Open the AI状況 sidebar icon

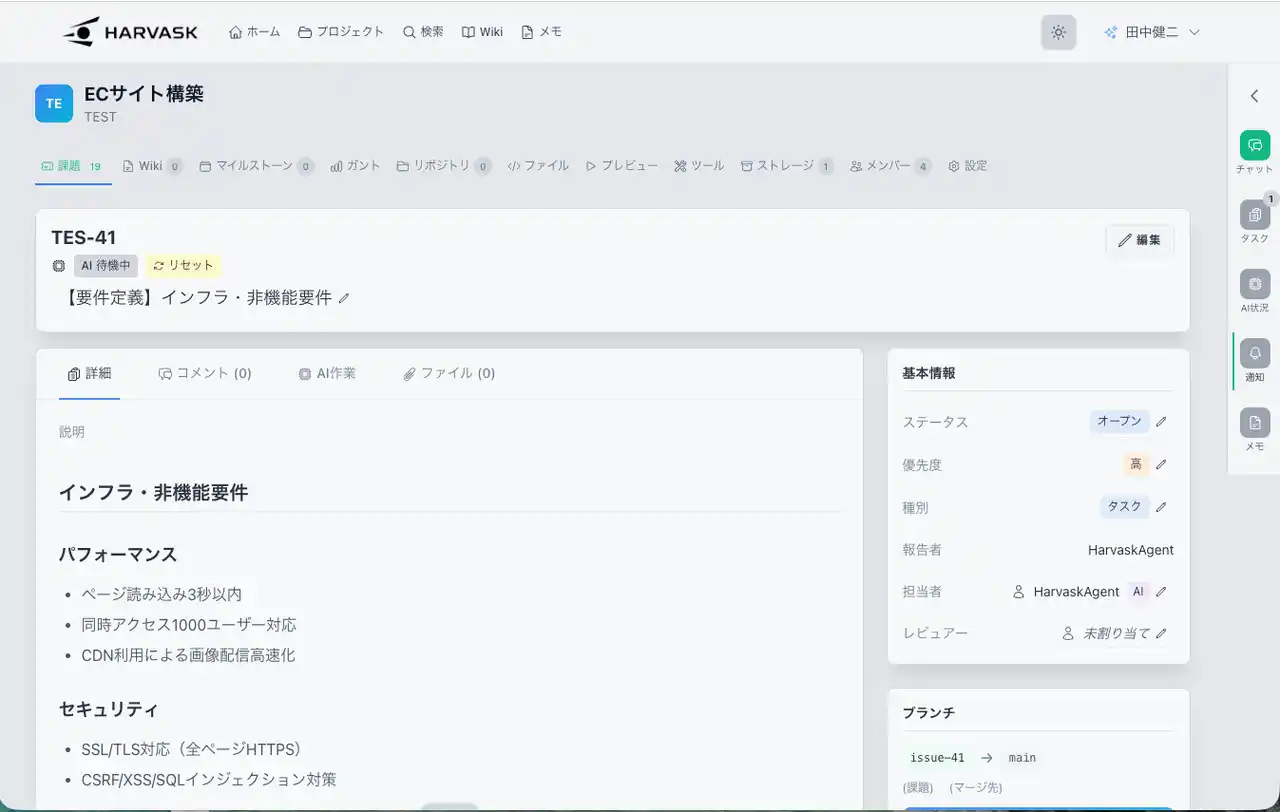1254,284
